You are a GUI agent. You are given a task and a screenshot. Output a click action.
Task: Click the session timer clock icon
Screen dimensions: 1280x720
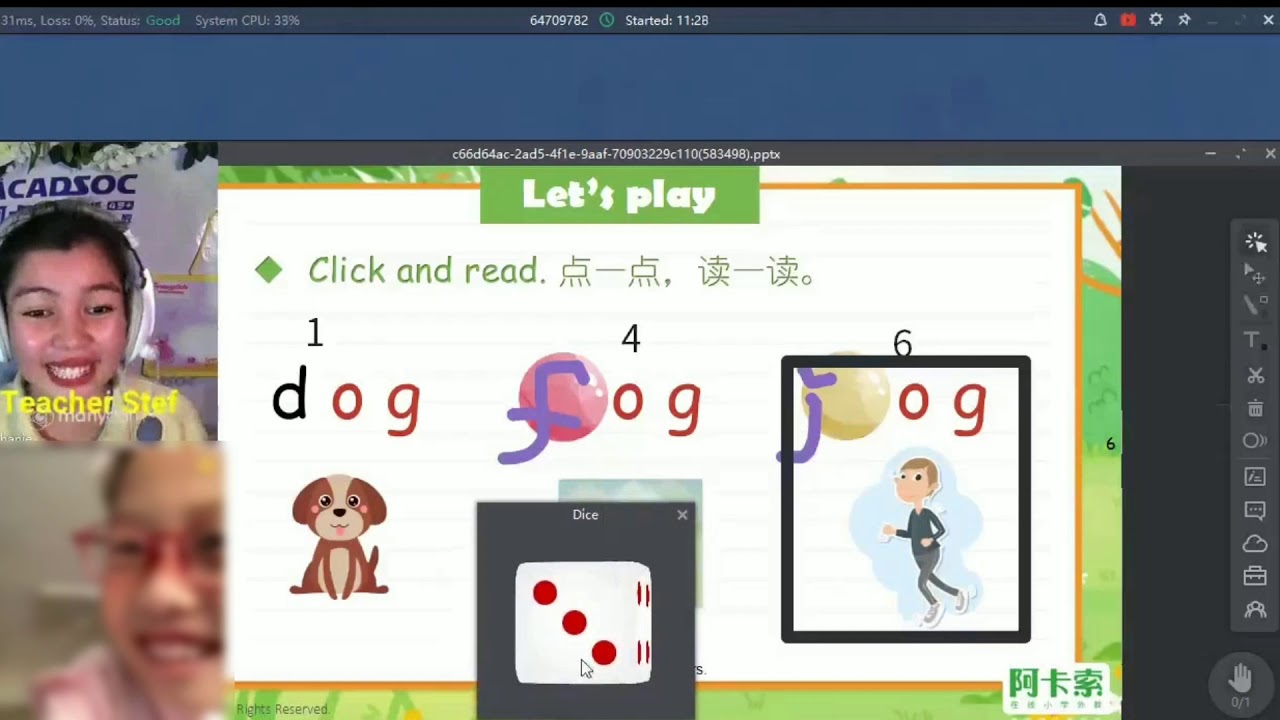607,20
